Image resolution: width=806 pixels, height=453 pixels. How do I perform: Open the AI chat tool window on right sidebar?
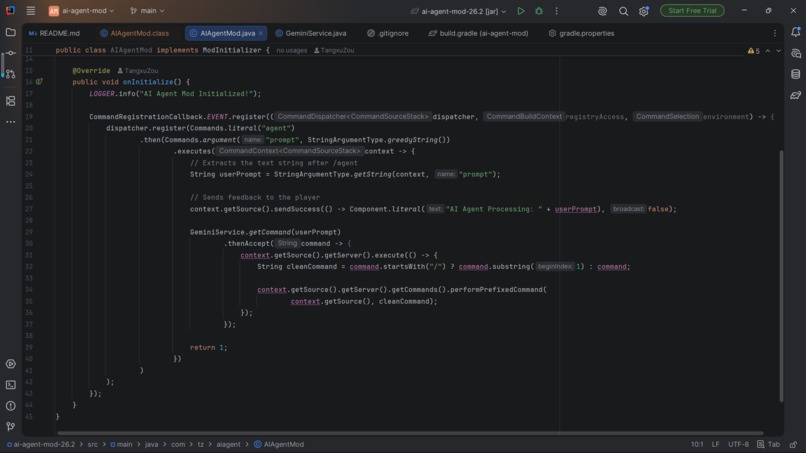(795, 53)
